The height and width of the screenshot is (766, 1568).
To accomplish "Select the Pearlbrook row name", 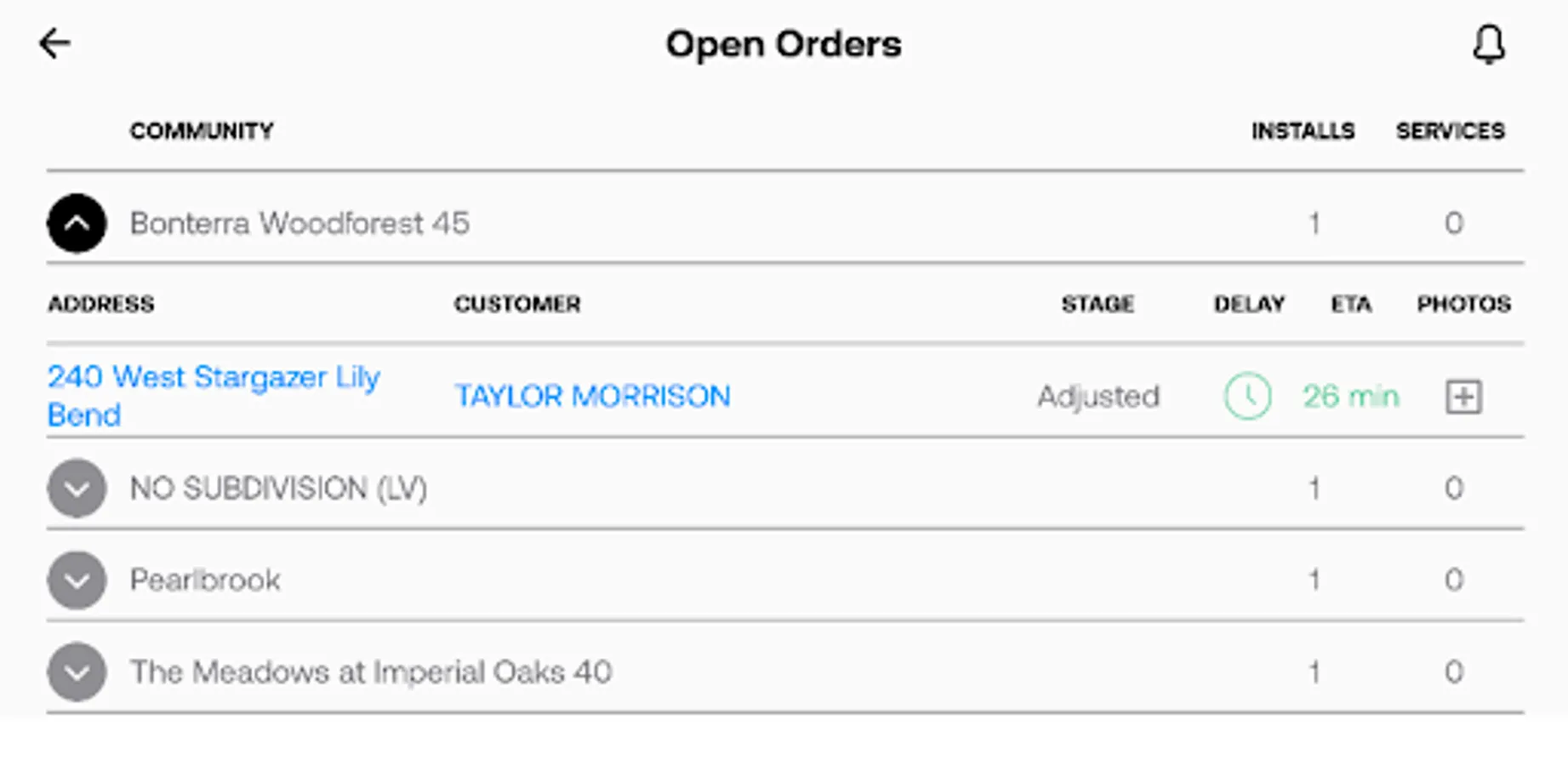I will pos(205,580).
